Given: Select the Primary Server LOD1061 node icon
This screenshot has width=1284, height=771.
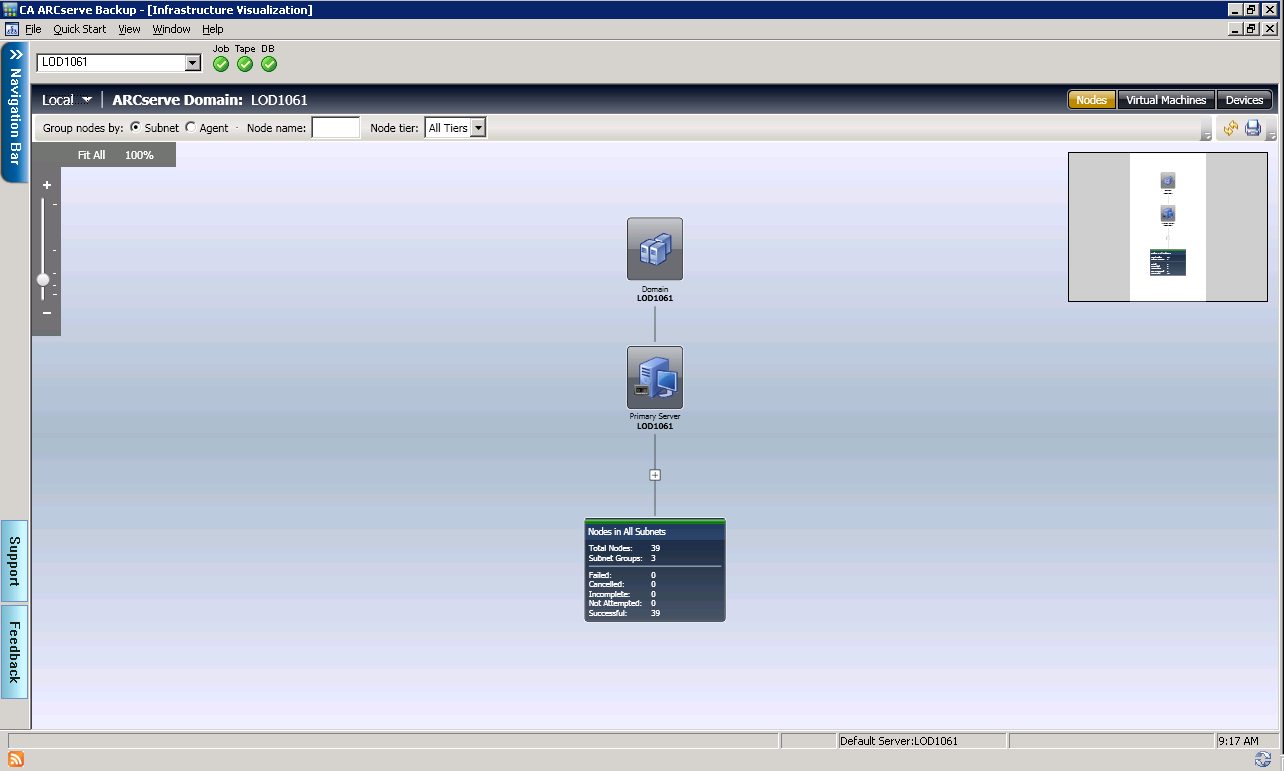Looking at the screenshot, I should (655, 376).
